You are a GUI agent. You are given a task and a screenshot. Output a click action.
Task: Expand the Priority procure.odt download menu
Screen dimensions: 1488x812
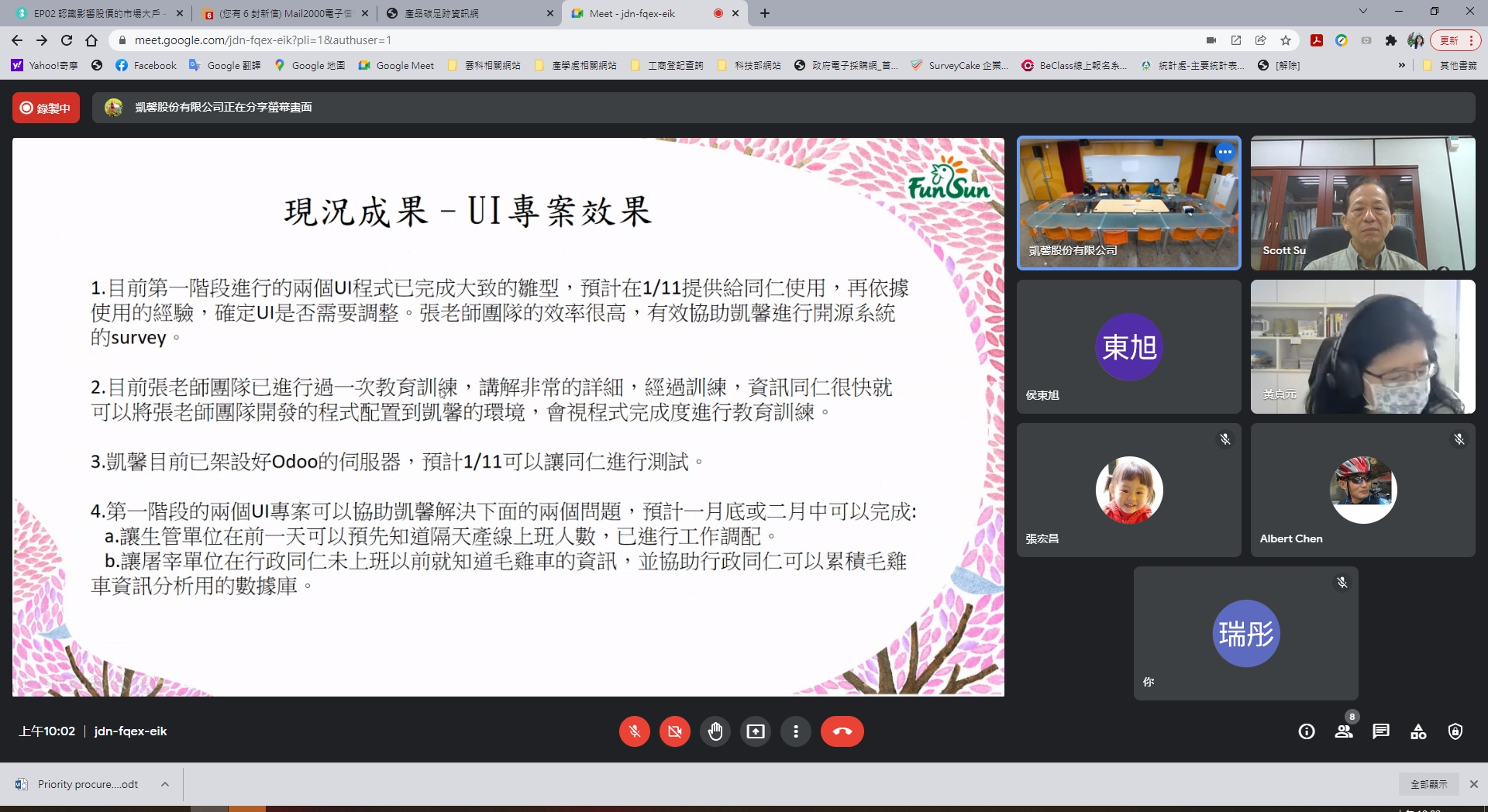(x=165, y=784)
